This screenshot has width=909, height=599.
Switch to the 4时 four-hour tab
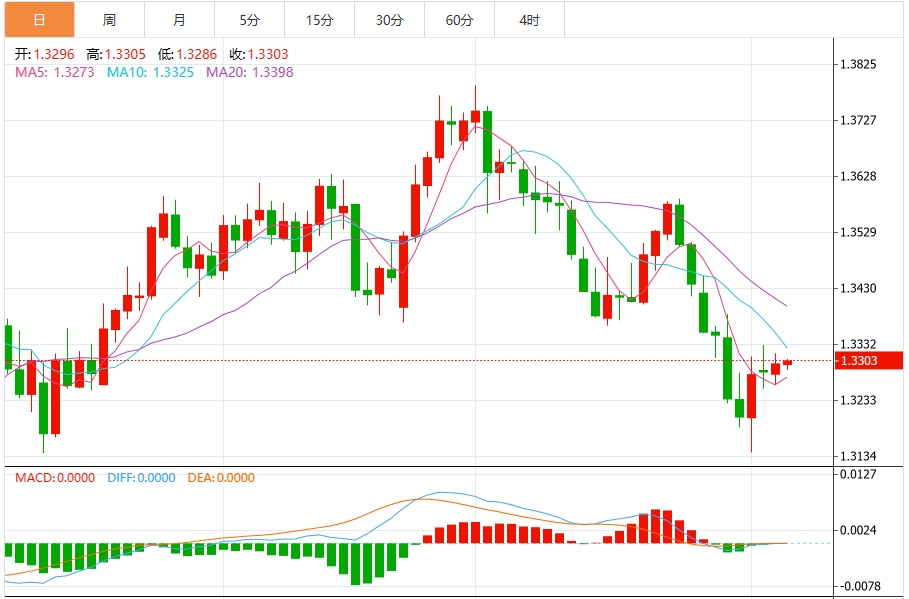[530, 20]
